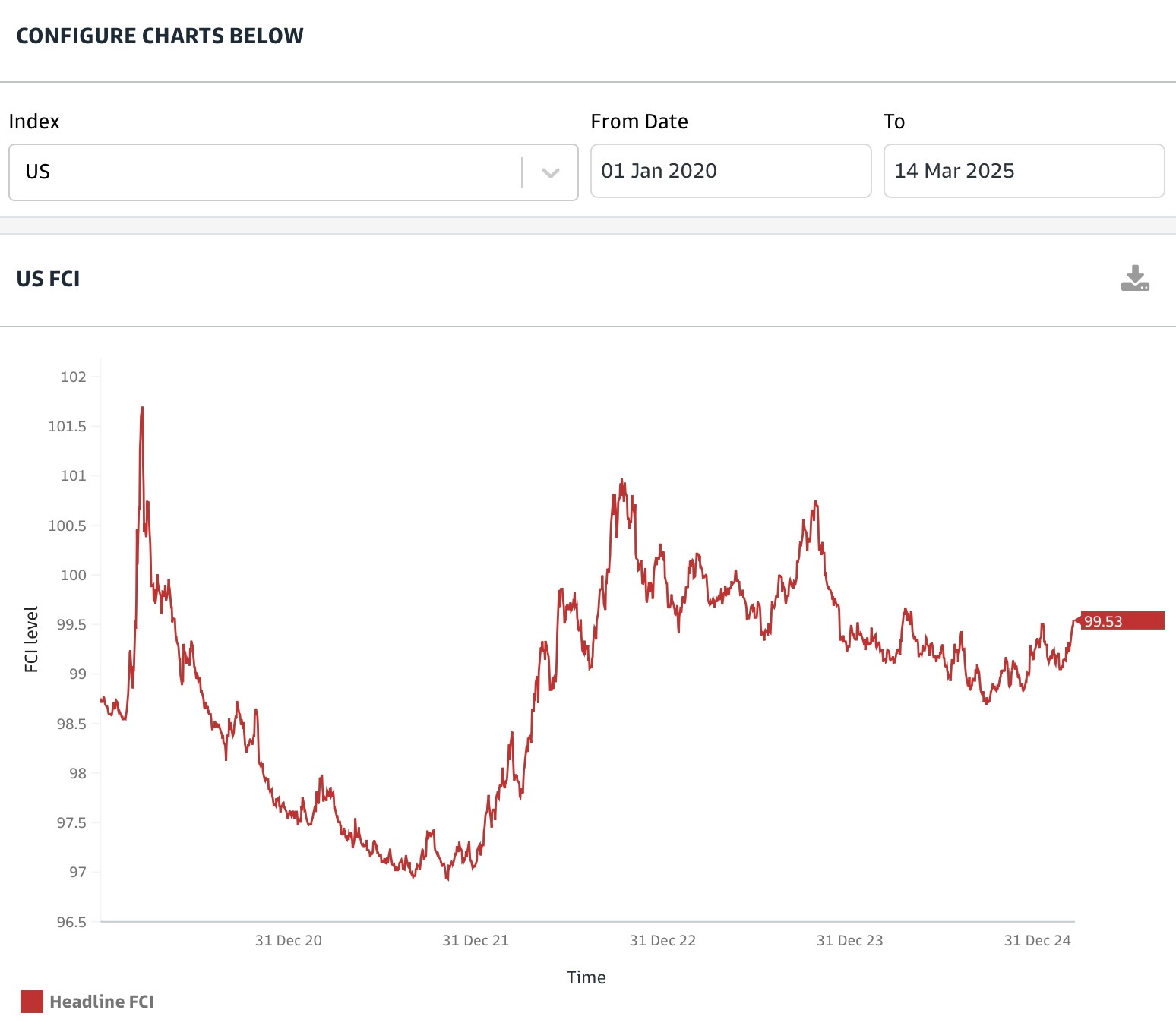Click the 97.5 y-axis value

click(x=72, y=822)
